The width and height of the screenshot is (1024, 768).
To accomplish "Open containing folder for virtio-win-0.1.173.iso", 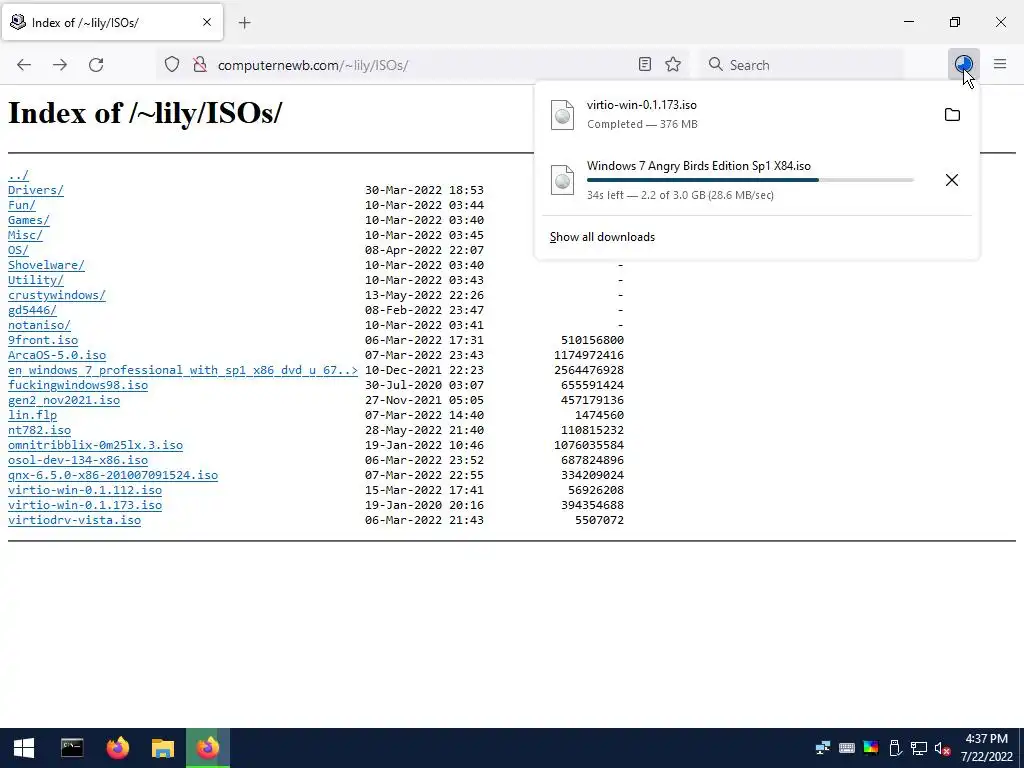I will pyautogui.click(x=952, y=115).
